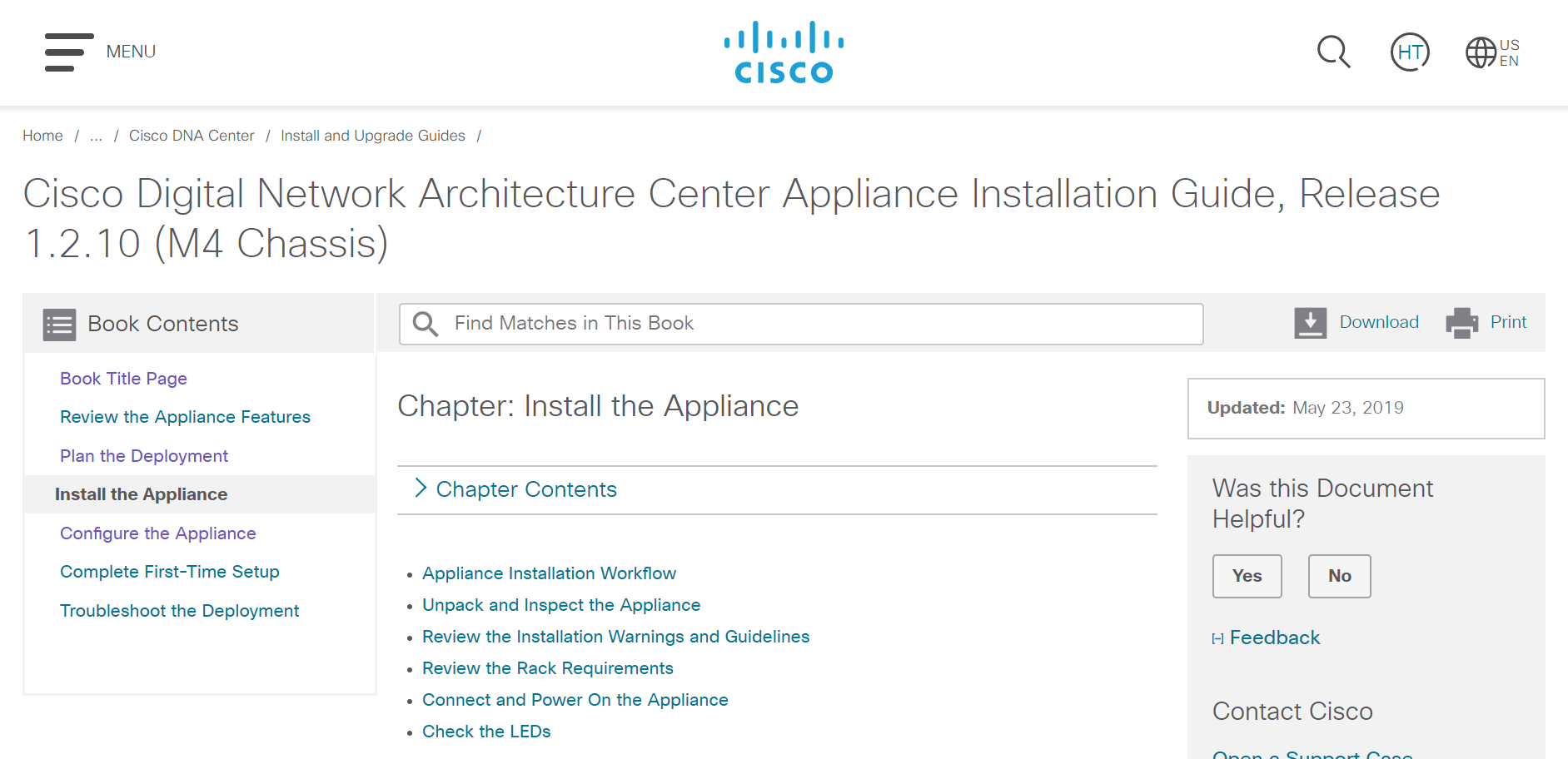Open Check the LEDs link
This screenshot has height=759, width=1568.
point(486,732)
